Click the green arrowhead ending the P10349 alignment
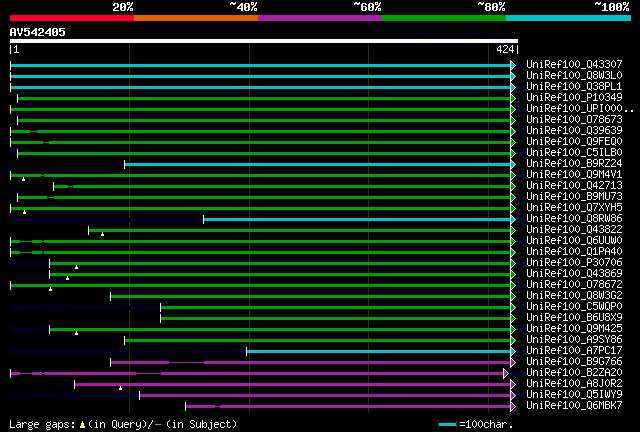This screenshot has width=640, height=432. pyautogui.click(x=513, y=98)
